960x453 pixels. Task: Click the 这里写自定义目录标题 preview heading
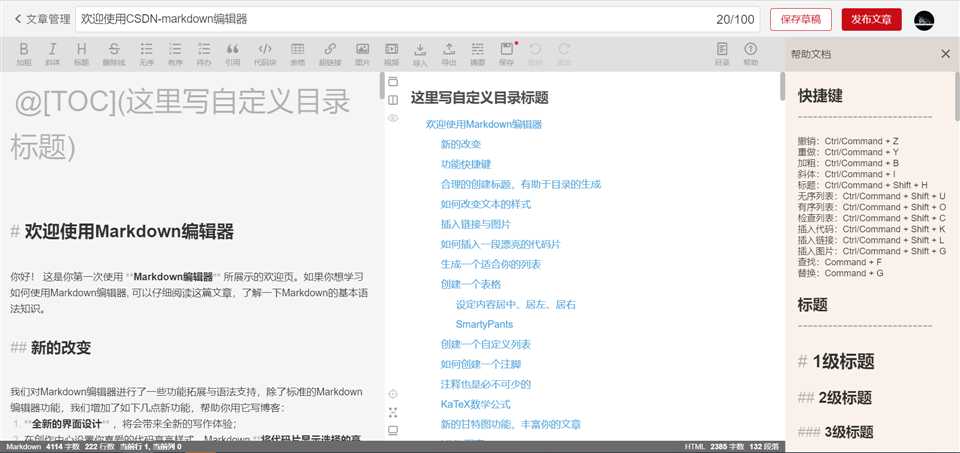click(479, 97)
